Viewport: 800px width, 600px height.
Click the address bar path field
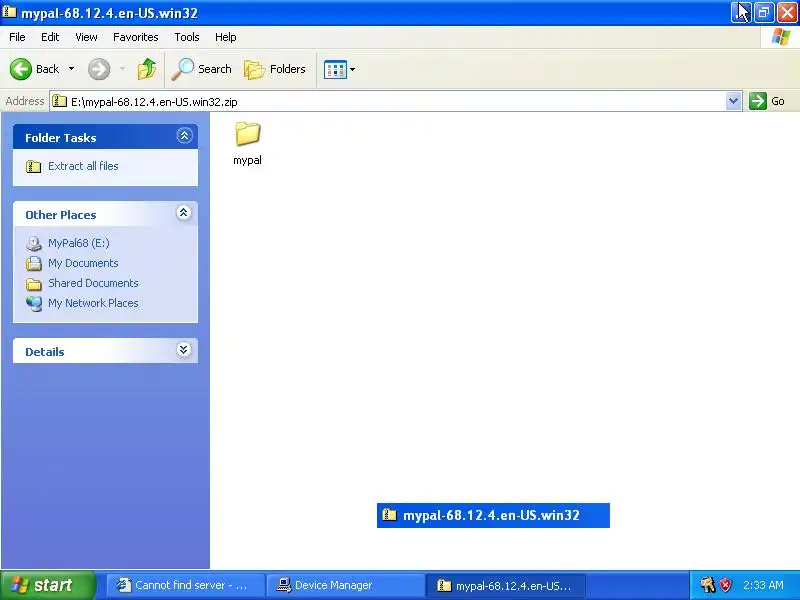click(388, 102)
